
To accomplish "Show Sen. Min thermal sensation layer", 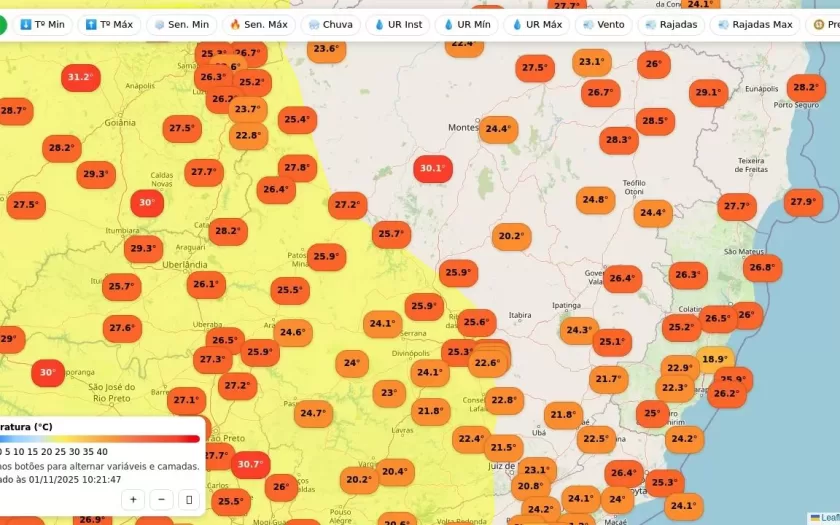I will point(181,24).
